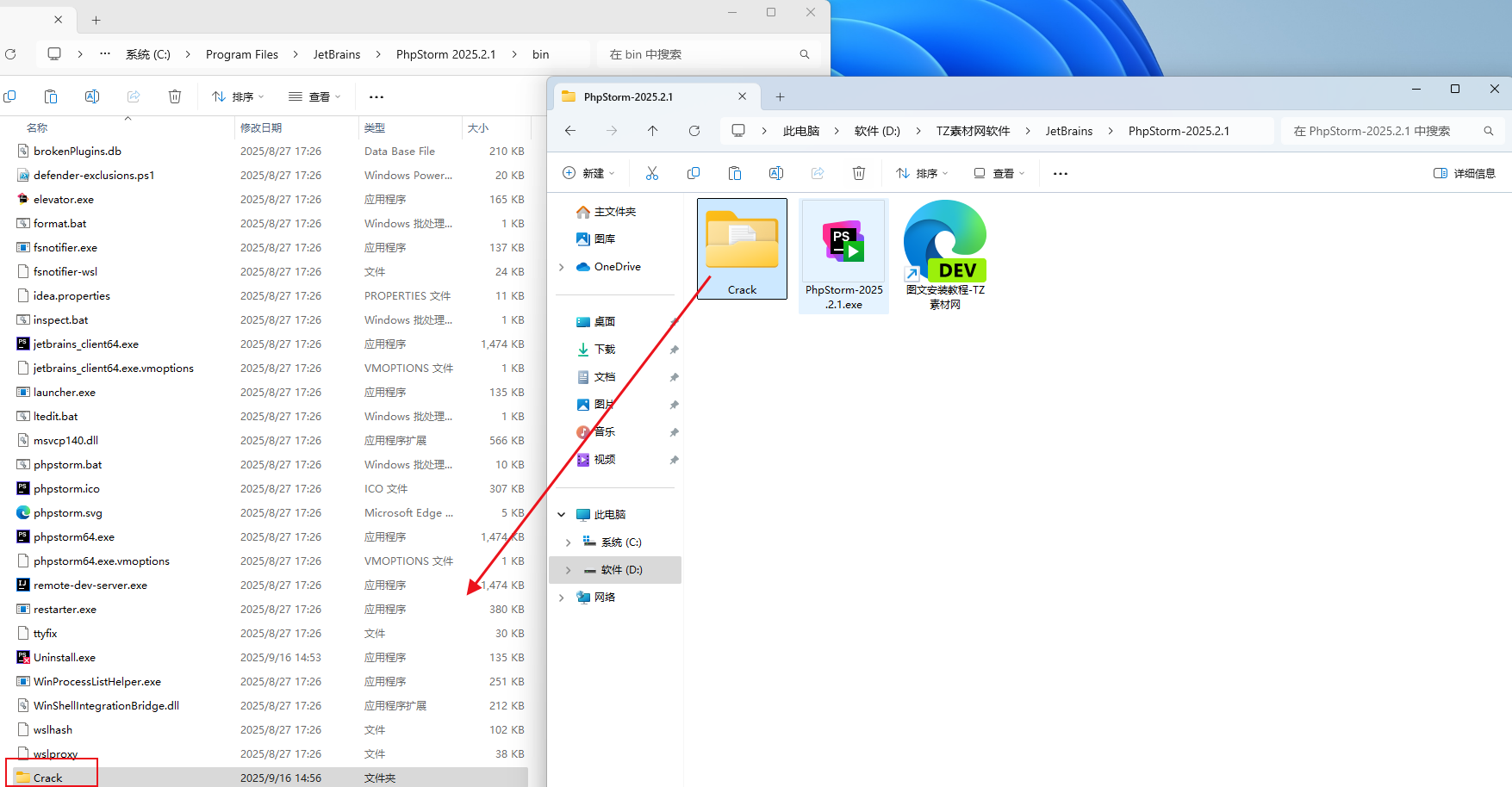Open new tab in PhpStorm-2025.2.1 window
Viewport: 1512px width, 787px height.
(x=780, y=96)
